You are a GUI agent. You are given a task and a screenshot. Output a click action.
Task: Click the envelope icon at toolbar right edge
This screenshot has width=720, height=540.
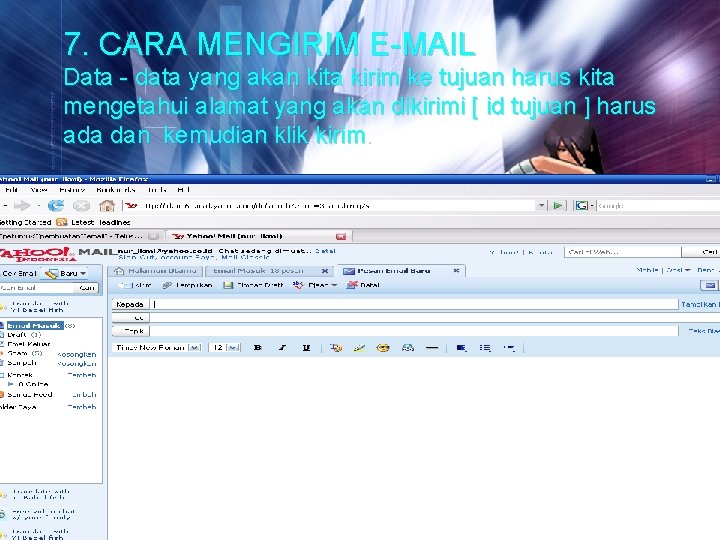pyautogui.click(x=710, y=286)
